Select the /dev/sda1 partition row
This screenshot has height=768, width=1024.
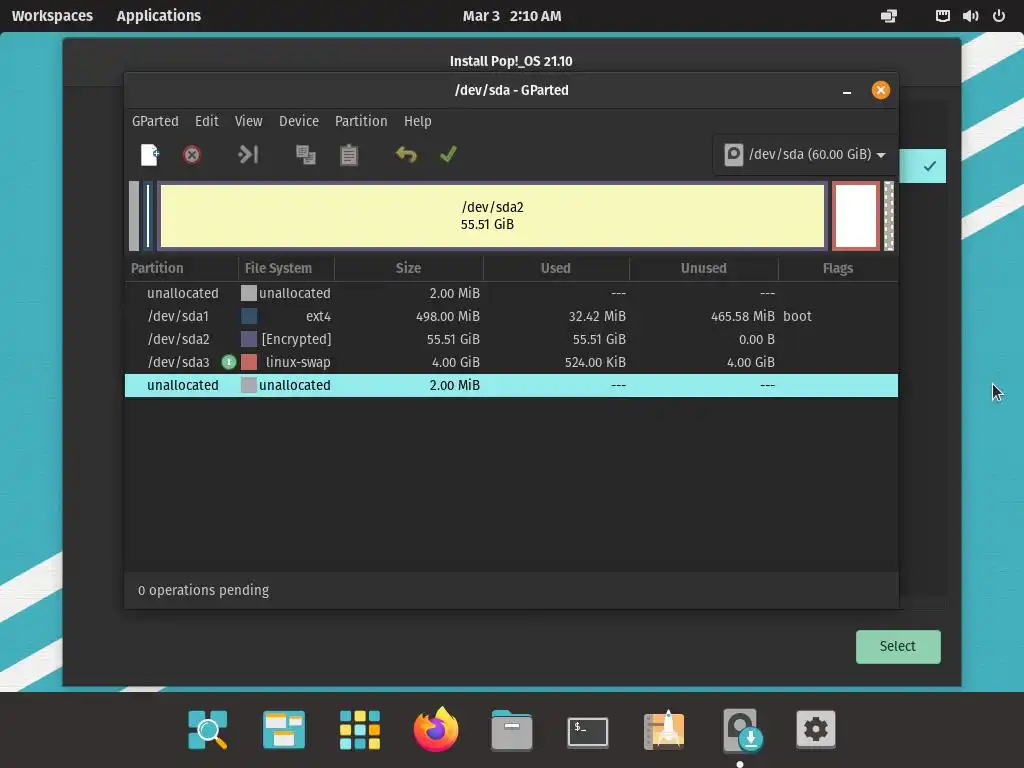511,316
